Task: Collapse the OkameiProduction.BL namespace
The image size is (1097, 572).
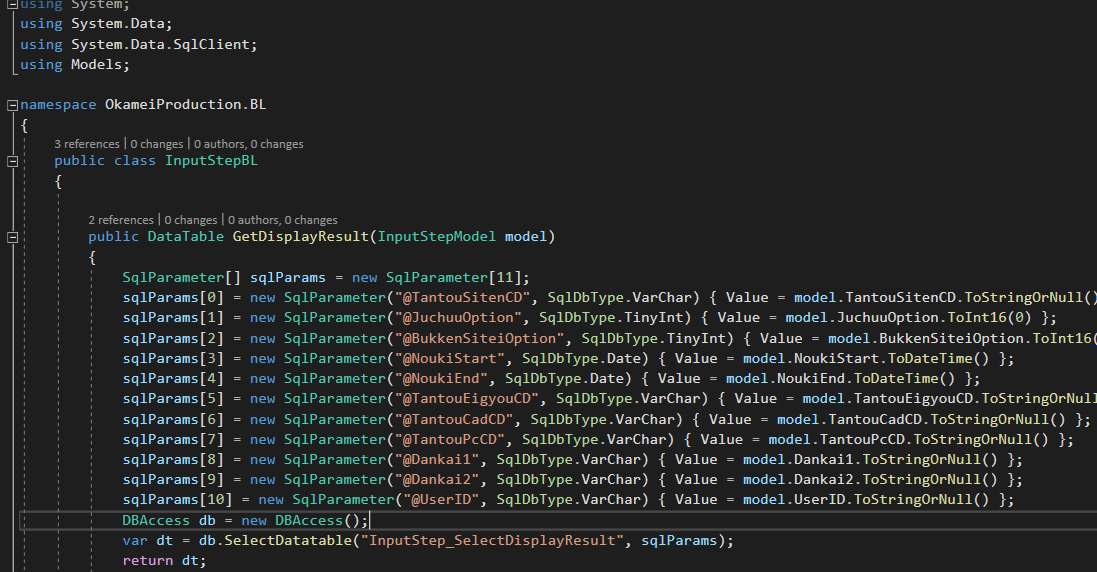Action: point(12,106)
